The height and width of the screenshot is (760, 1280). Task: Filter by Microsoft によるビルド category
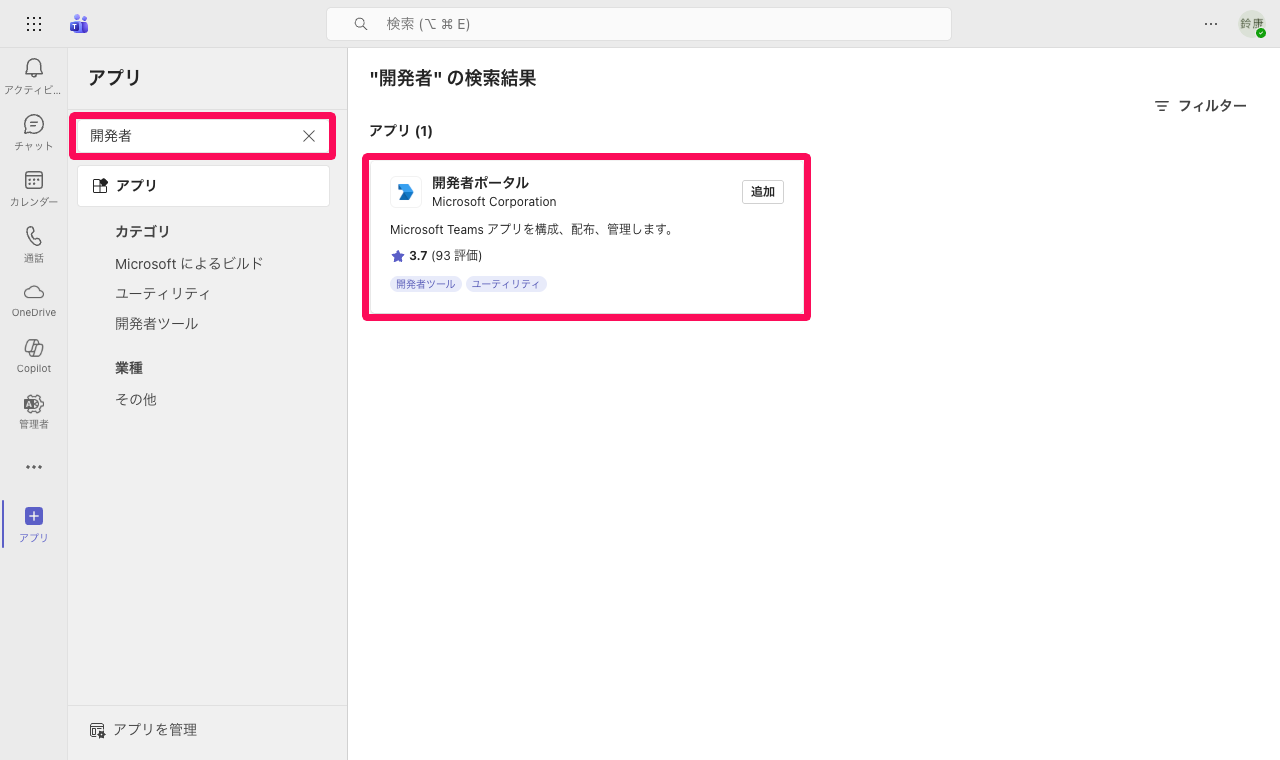(x=189, y=264)
